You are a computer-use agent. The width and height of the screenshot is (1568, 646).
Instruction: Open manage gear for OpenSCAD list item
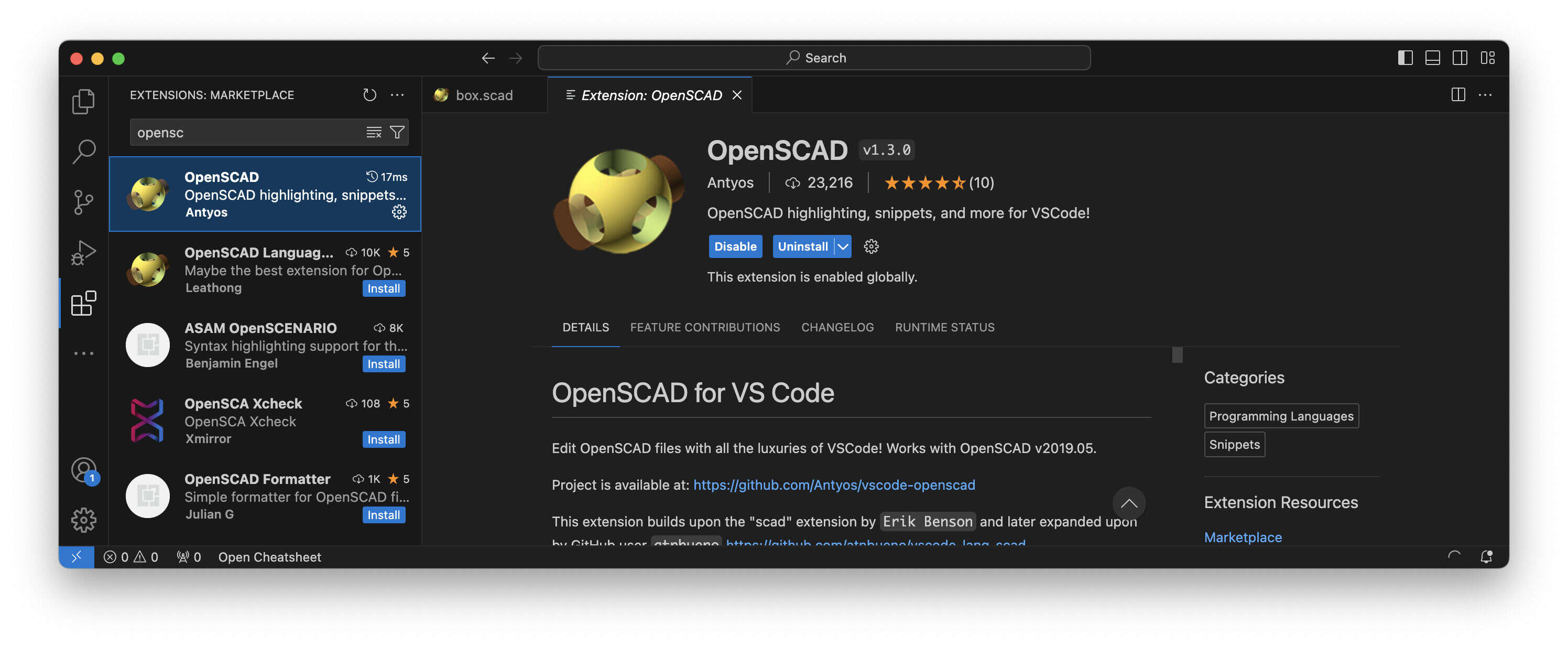[x=399, y=212]
